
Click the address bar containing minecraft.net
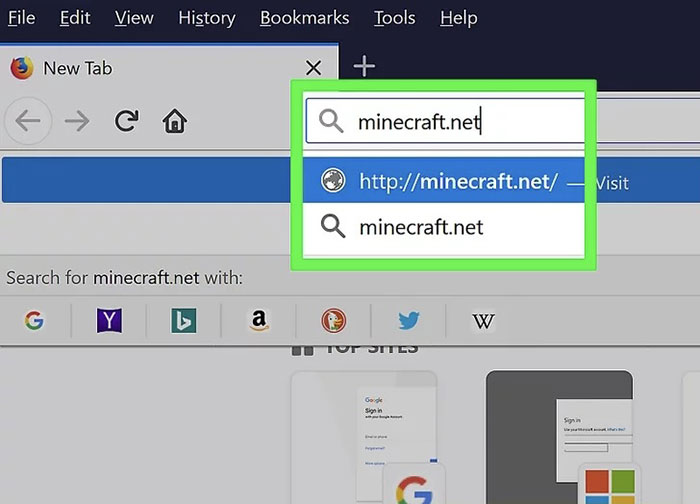coord(503,121)
